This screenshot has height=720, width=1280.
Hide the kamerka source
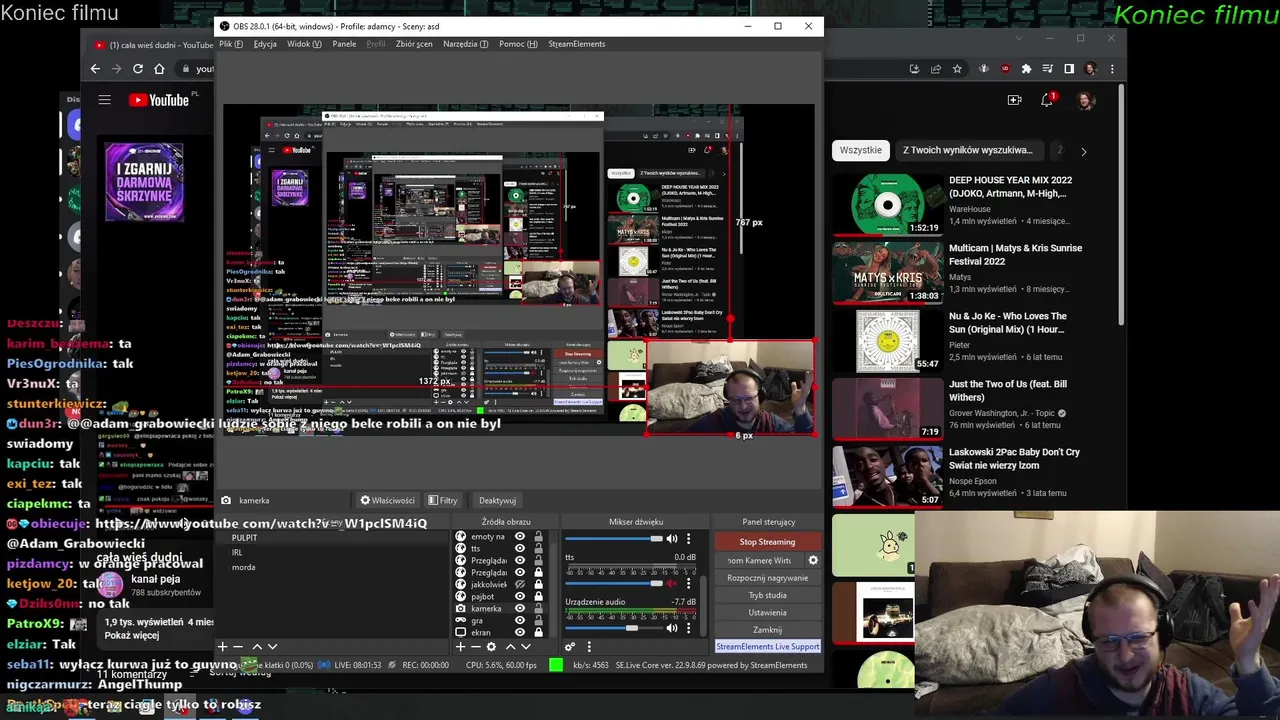click(519, 609)
